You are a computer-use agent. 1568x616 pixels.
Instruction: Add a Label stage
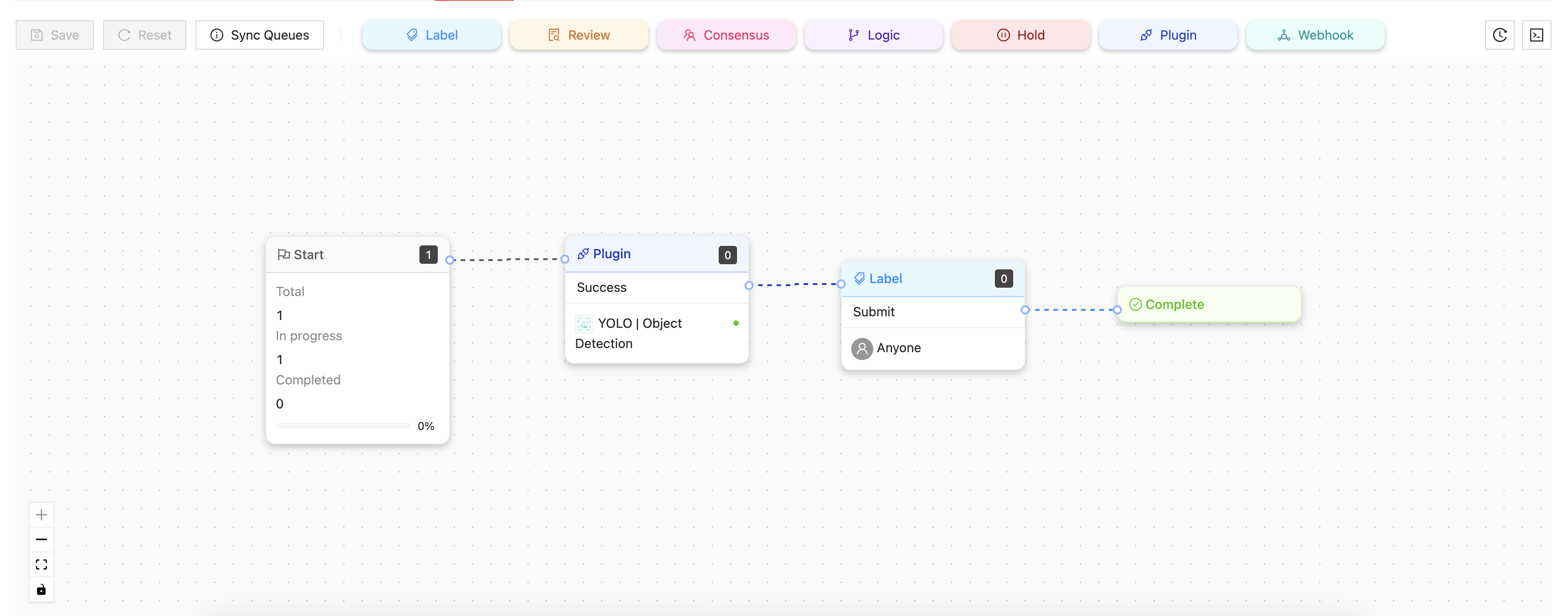click(431, 35)
